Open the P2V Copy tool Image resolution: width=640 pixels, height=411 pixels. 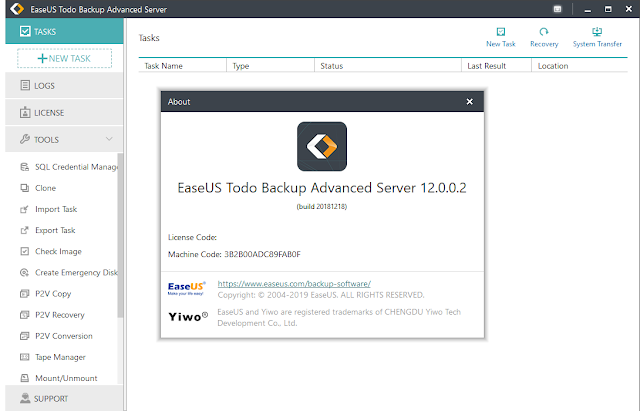[x=46, y=294]
